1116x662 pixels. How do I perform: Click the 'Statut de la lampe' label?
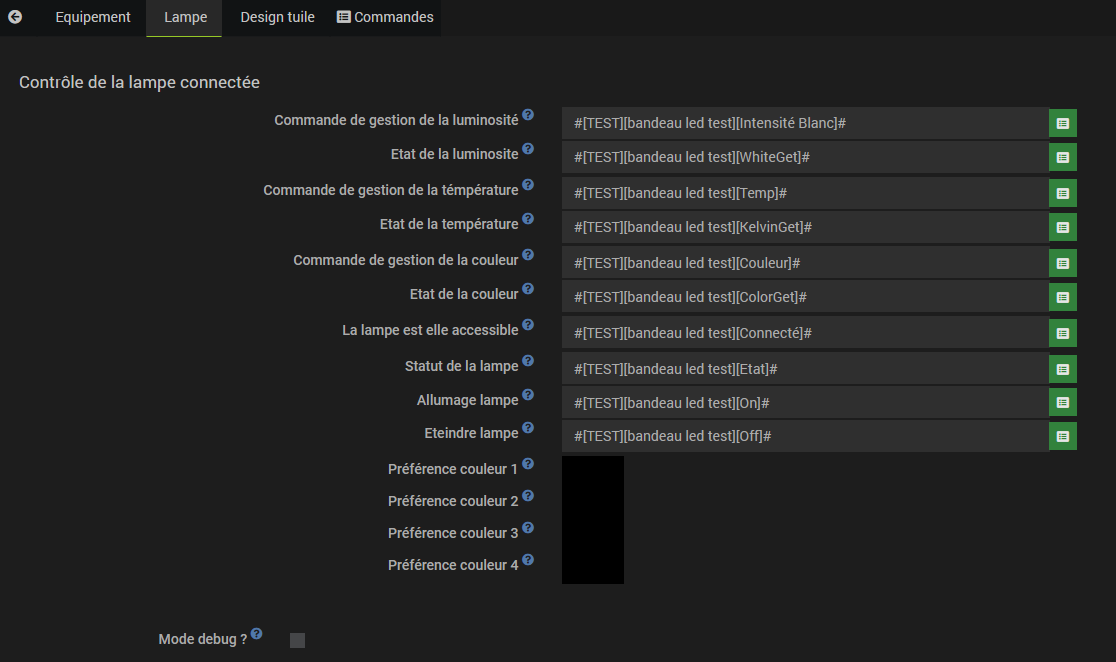click(x=461, y=366)
